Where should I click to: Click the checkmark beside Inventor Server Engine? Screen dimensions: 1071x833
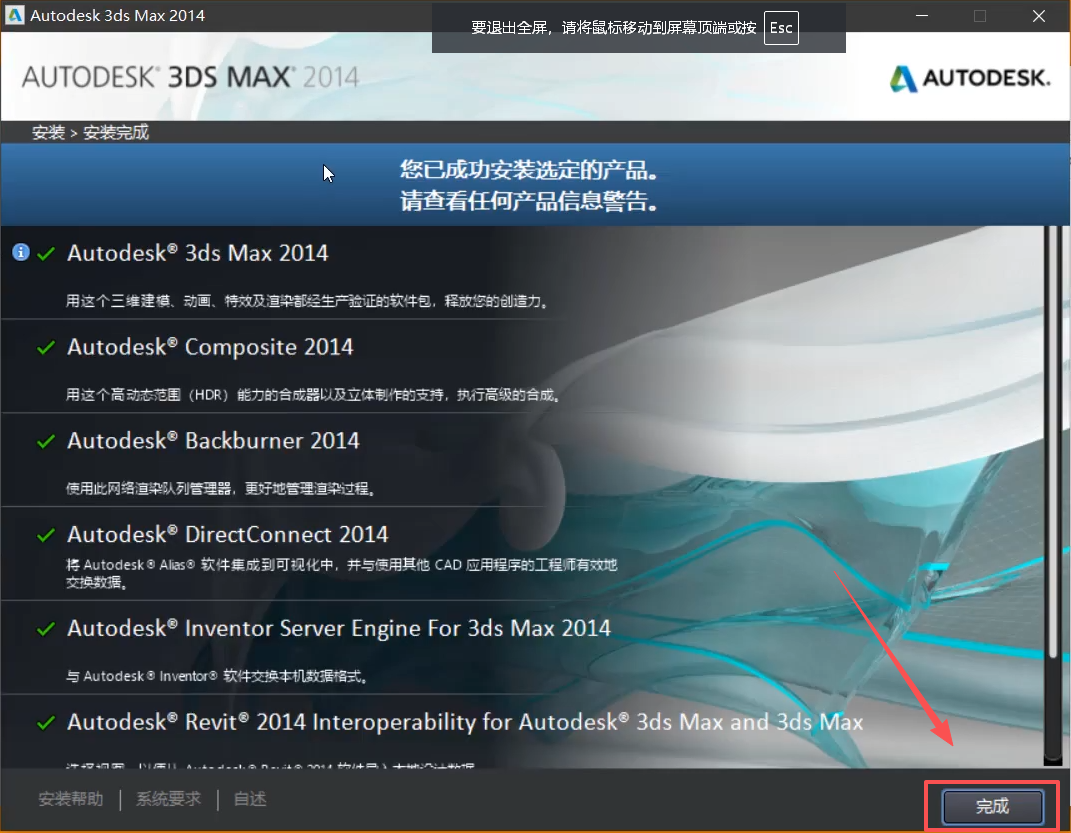click(45, 630)
